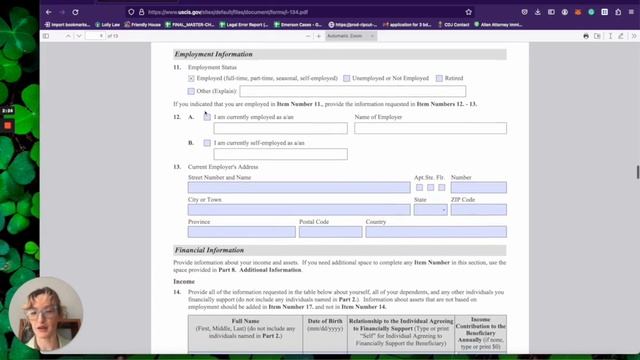Open the Import bookmarks bookmark
The width and height of the screenshot is (640, 360).
click(x=67, y=24)
